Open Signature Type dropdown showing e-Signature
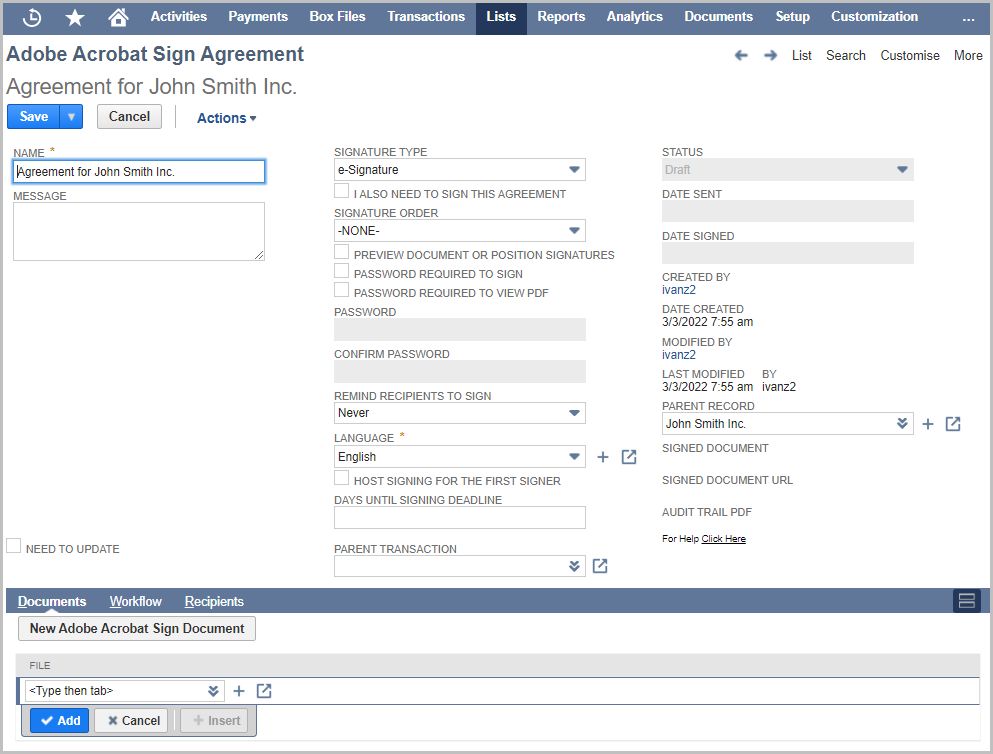This screenshot has width=993, height=754. pyautogui.click(x=460, y=170)
